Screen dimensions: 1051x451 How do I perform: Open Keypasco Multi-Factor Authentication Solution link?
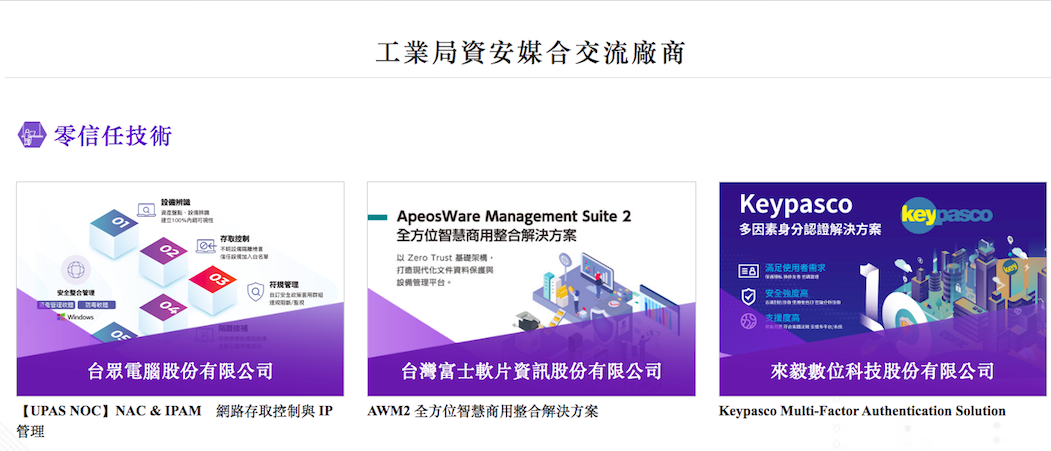click(862, 411)
